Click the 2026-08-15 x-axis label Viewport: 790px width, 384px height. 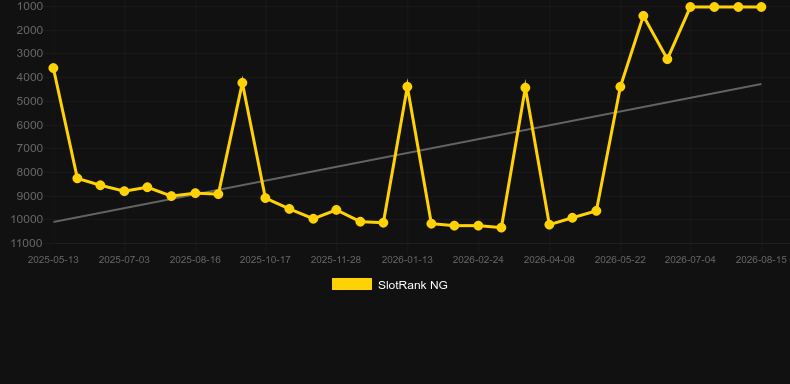[761, 260]
